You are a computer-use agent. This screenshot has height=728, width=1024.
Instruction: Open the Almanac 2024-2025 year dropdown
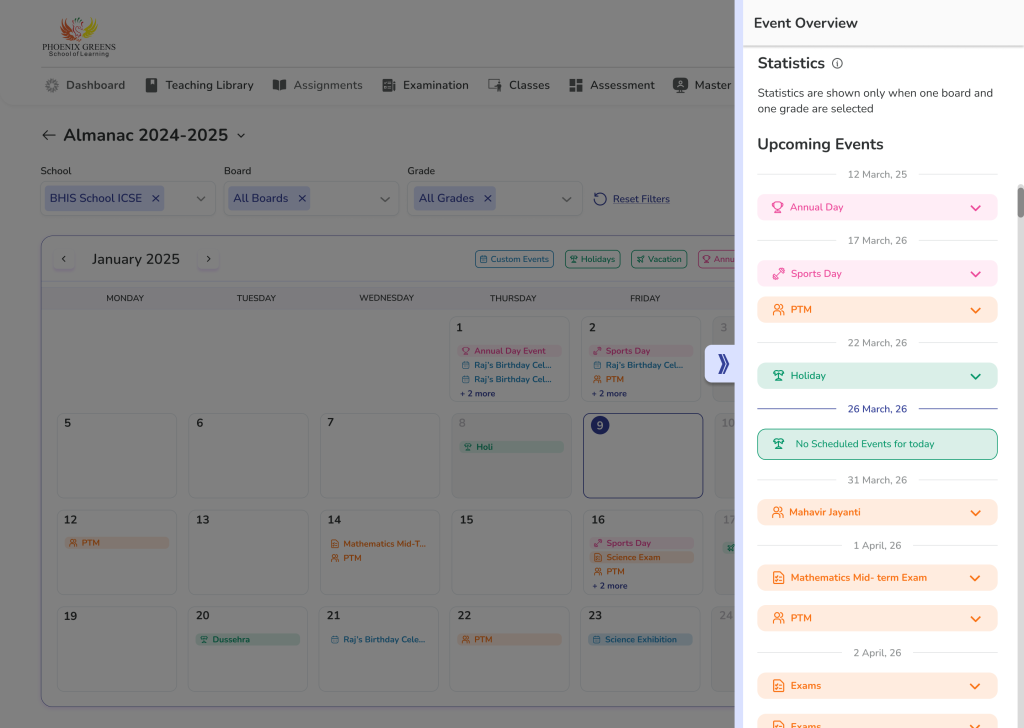coord(241,136)
